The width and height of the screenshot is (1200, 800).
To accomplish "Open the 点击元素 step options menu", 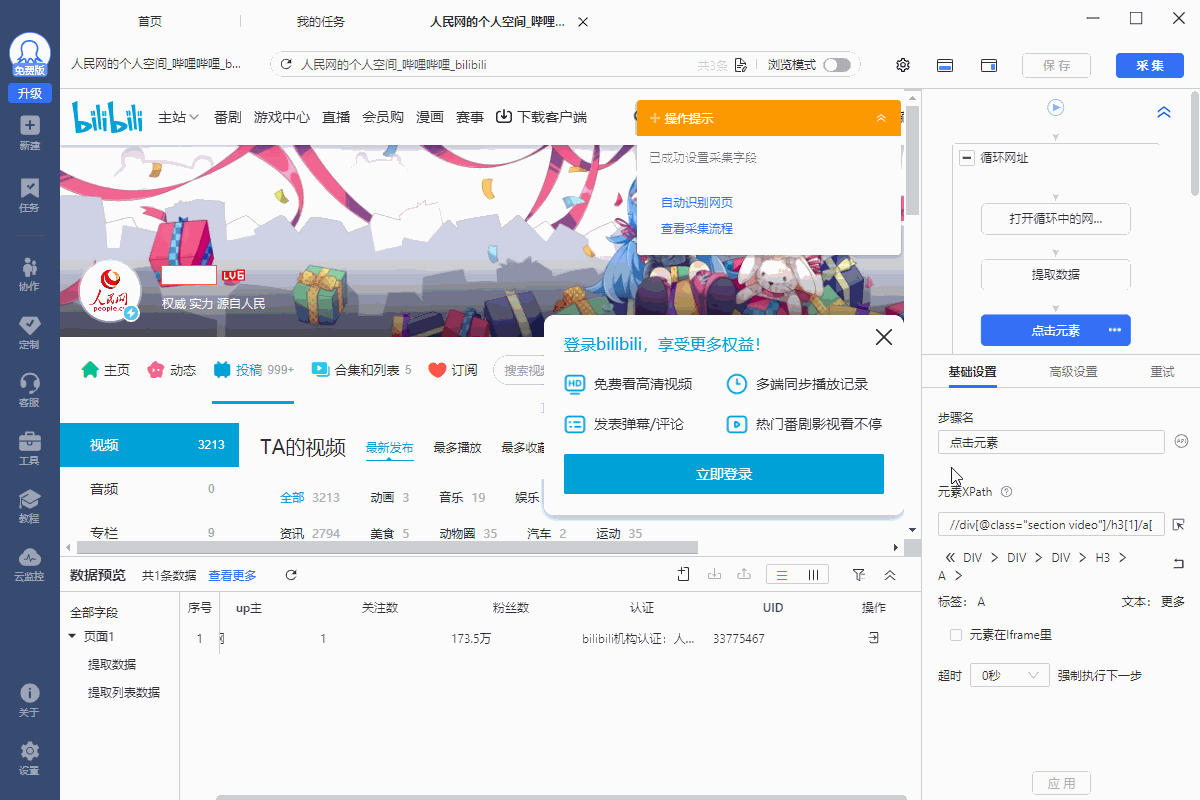I will 1115,330.
